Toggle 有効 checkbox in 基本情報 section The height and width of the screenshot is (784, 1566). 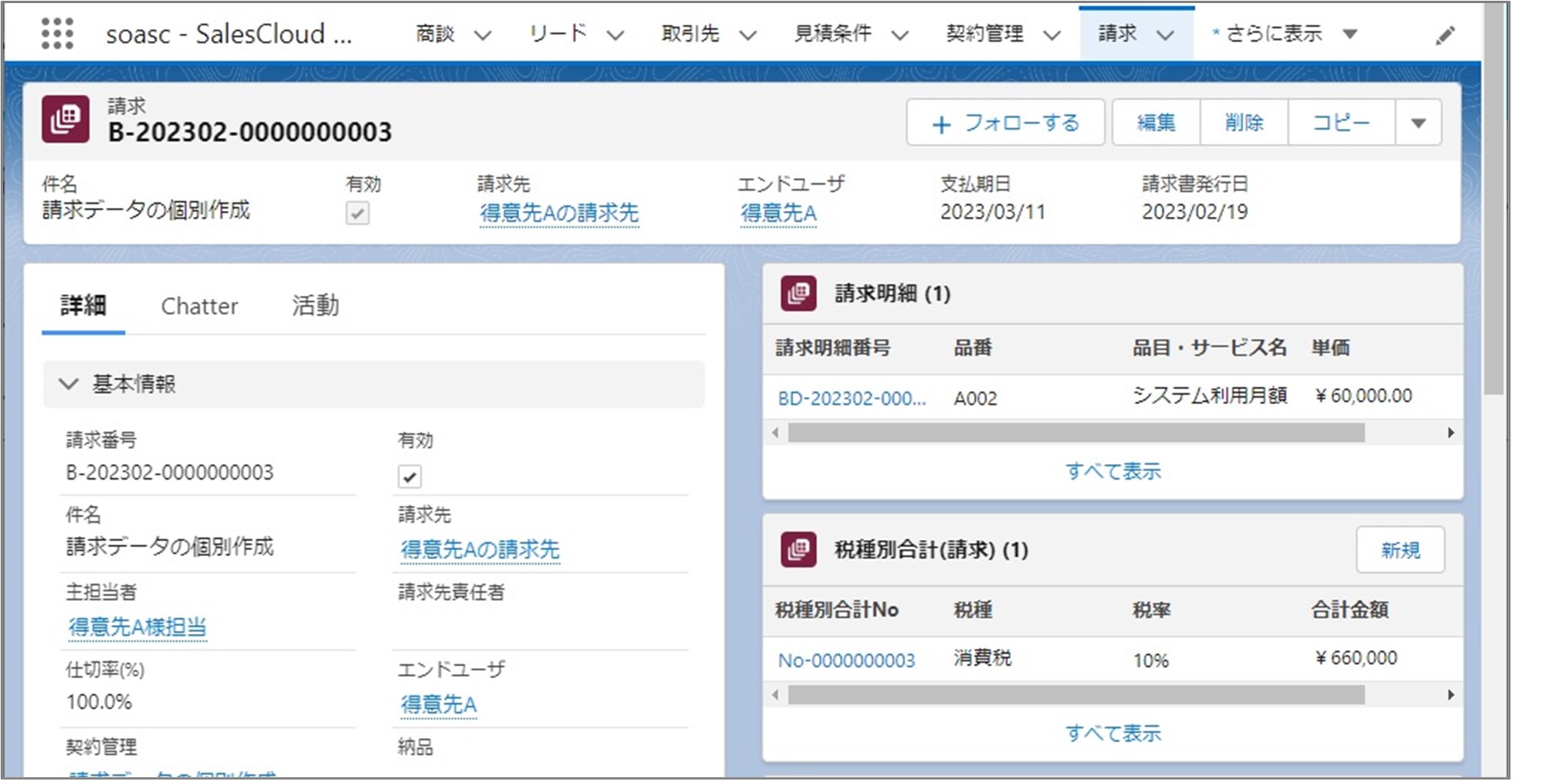(409, 477)
